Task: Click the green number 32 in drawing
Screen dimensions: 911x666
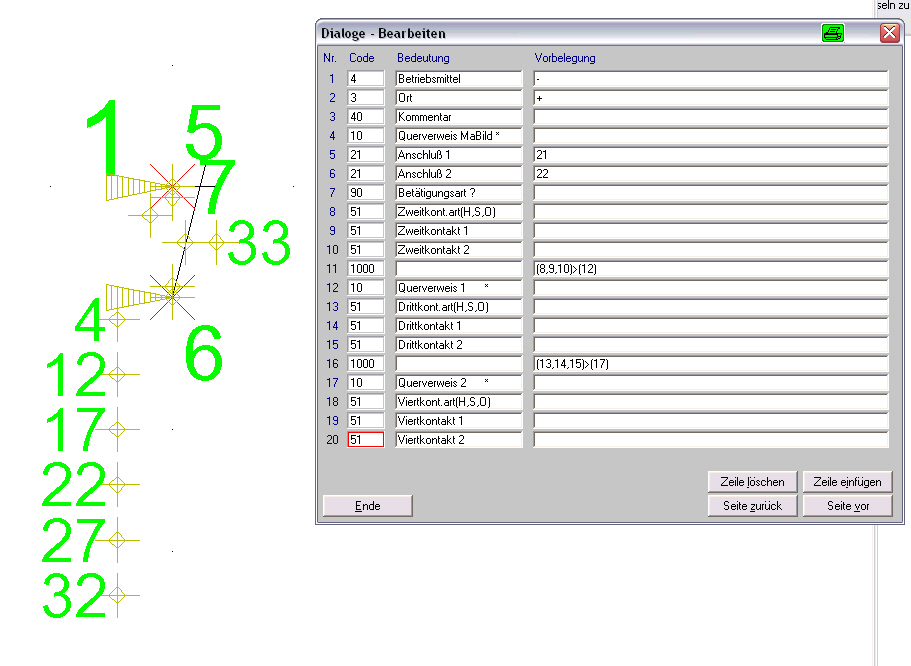Action: point(74,595)
